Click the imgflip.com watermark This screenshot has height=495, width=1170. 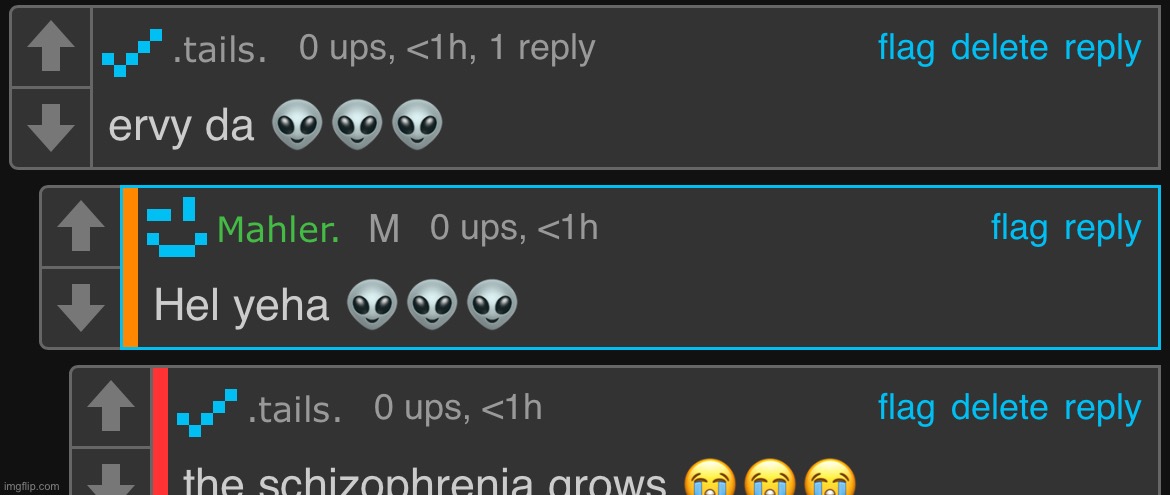click(x=31, y=486)
